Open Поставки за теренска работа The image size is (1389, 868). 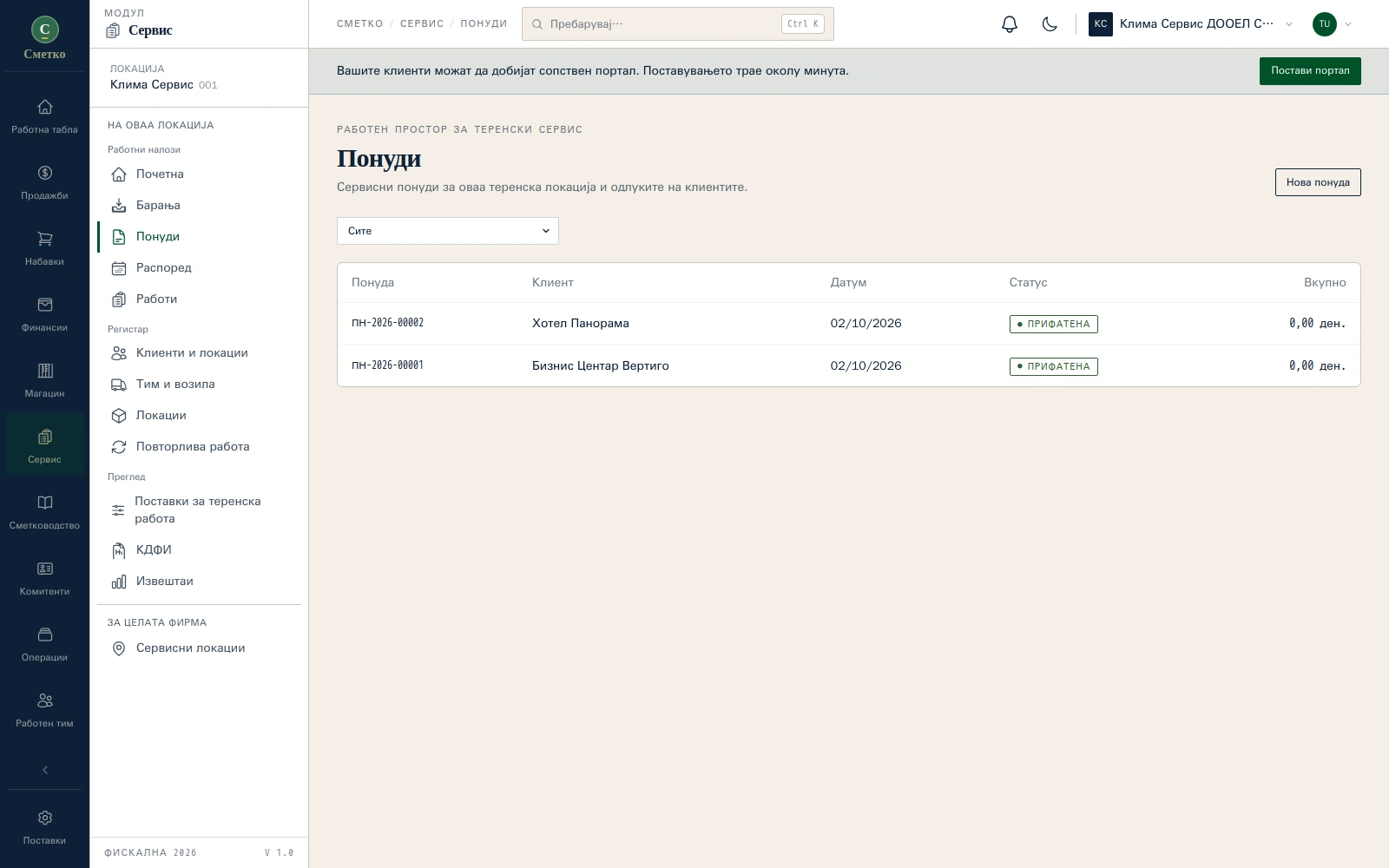tap(200, 510)
